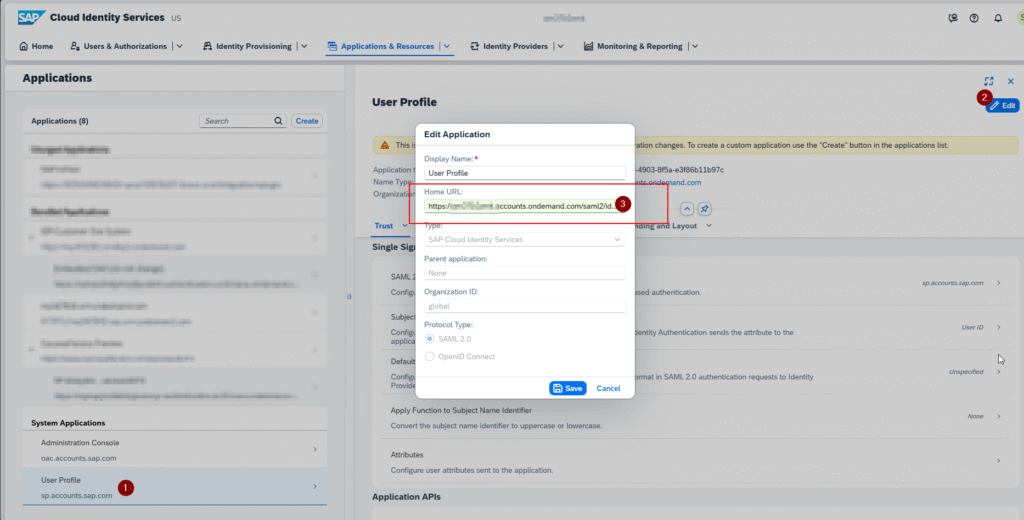The width and height of the screenshot is (1024, 520).
Task: Open Apply Function to Subject Name Identifier
Action: pos(696,417)
